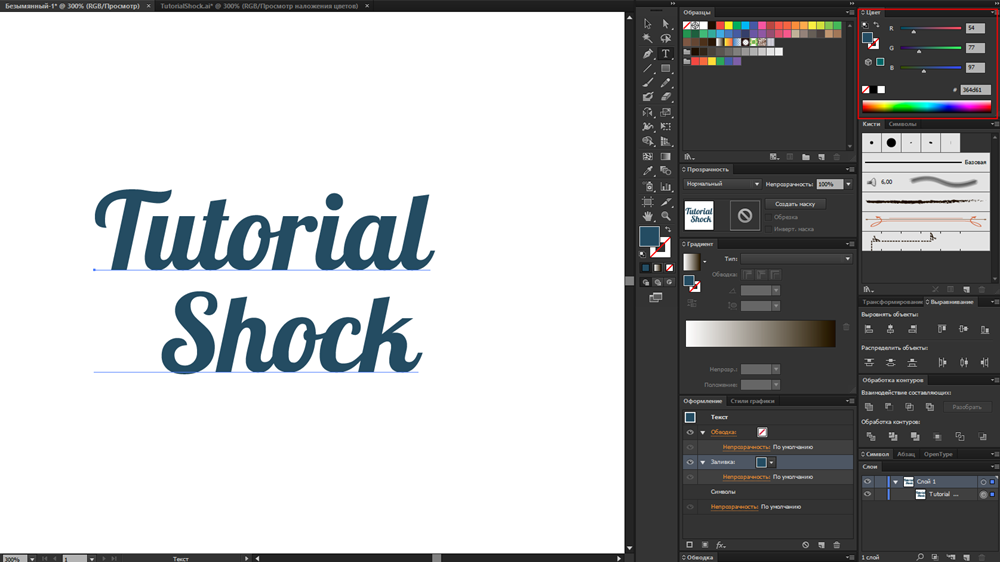Select the Line Segment tool

click(x=647, y=68)
